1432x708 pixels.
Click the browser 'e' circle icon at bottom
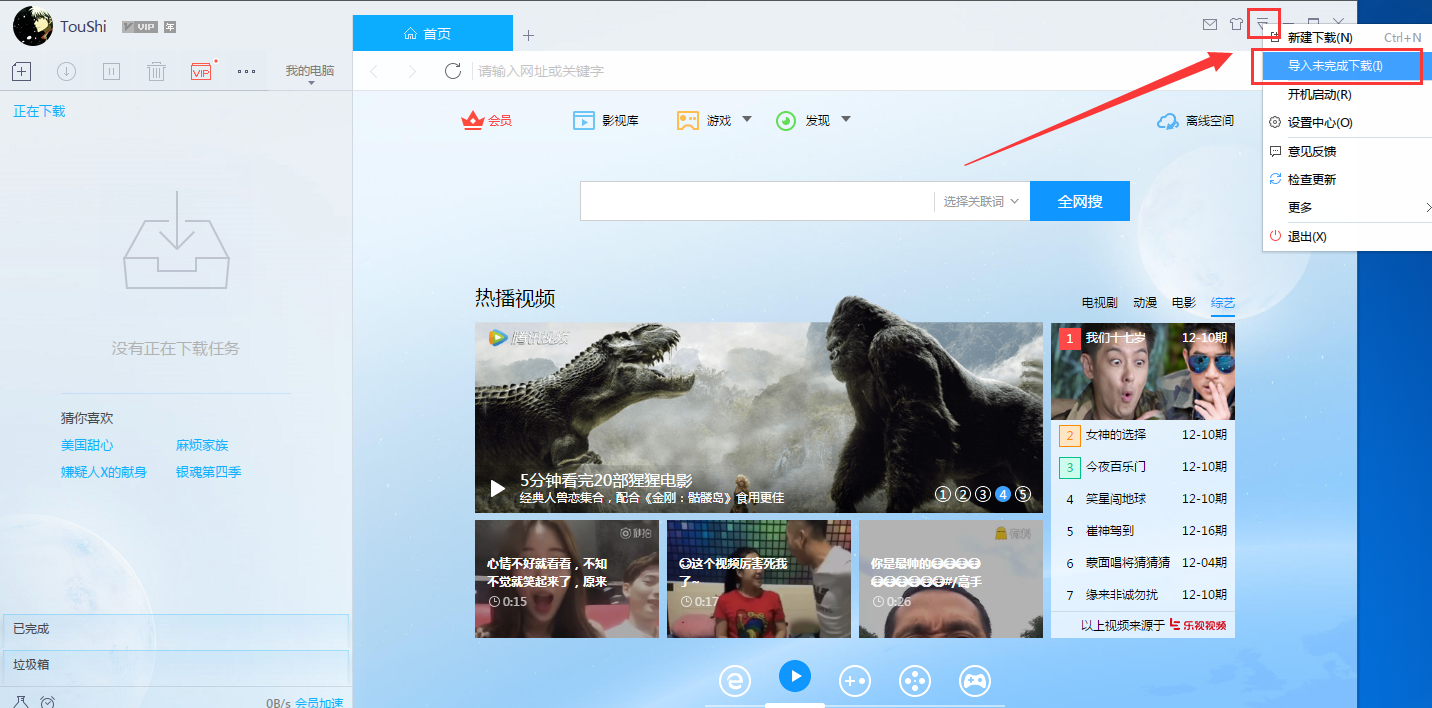click(x=735, y=681)
